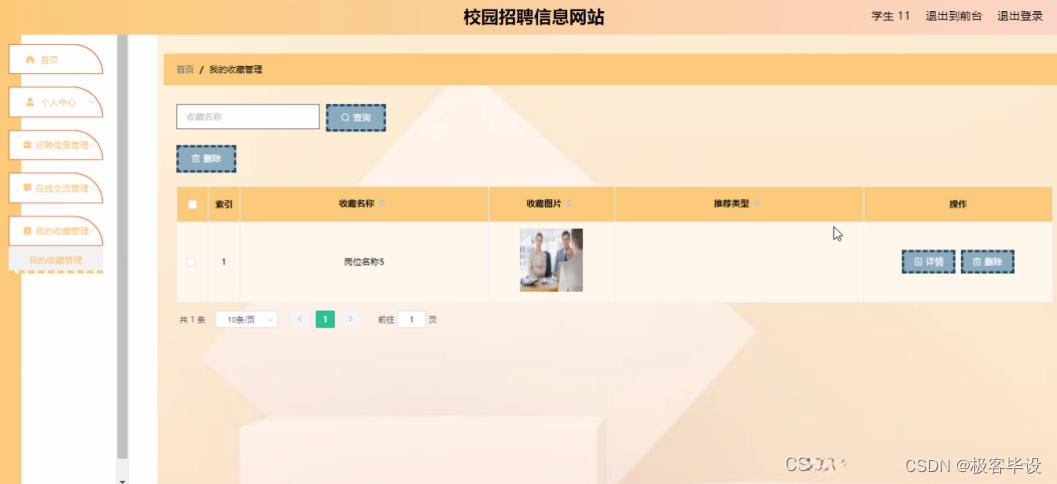Image resolution: width=1057 pixels, height=484 pixels.
Task: Click 退出登录 in the header
Action: tap(1020, 16)
